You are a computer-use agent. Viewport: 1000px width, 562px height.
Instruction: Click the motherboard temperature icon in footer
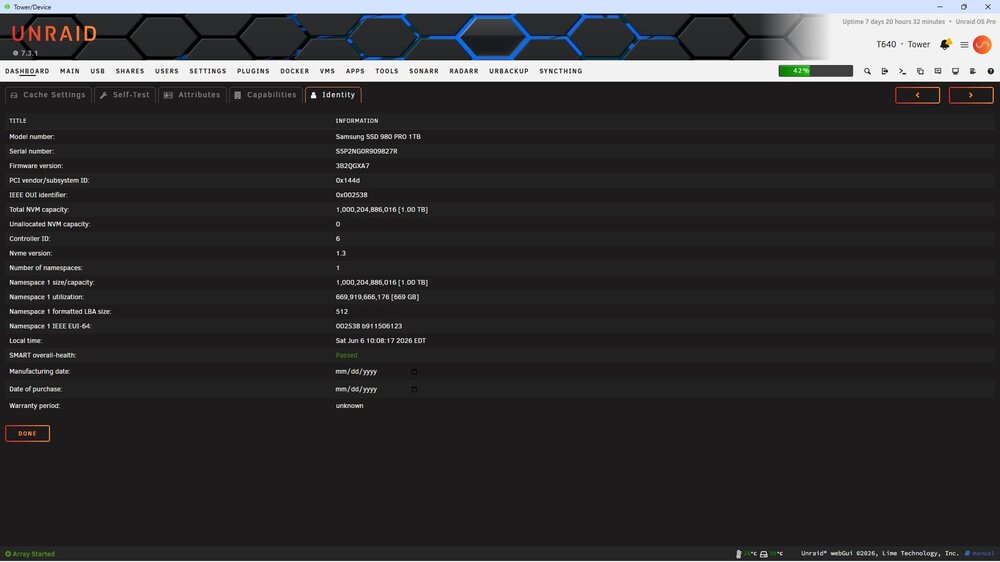pos(763,554)
